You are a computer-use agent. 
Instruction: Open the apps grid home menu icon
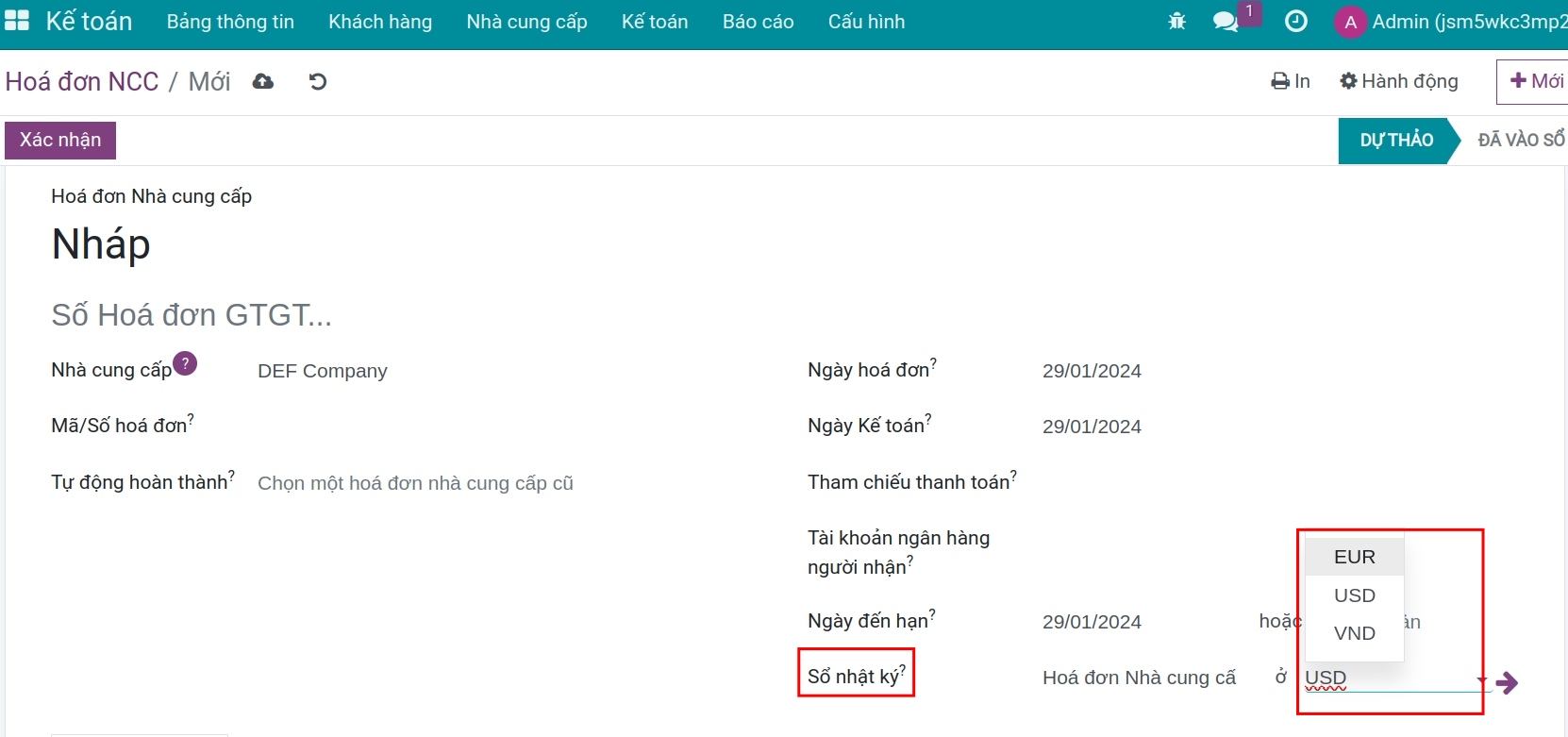point(17,21)
